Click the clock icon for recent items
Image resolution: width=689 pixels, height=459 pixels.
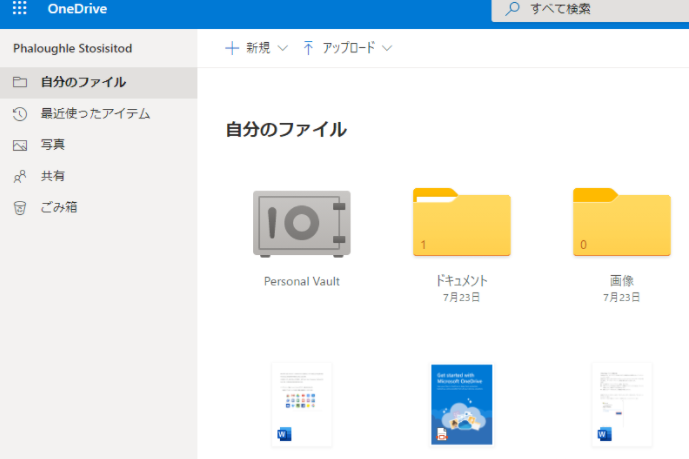coord(20,114)
